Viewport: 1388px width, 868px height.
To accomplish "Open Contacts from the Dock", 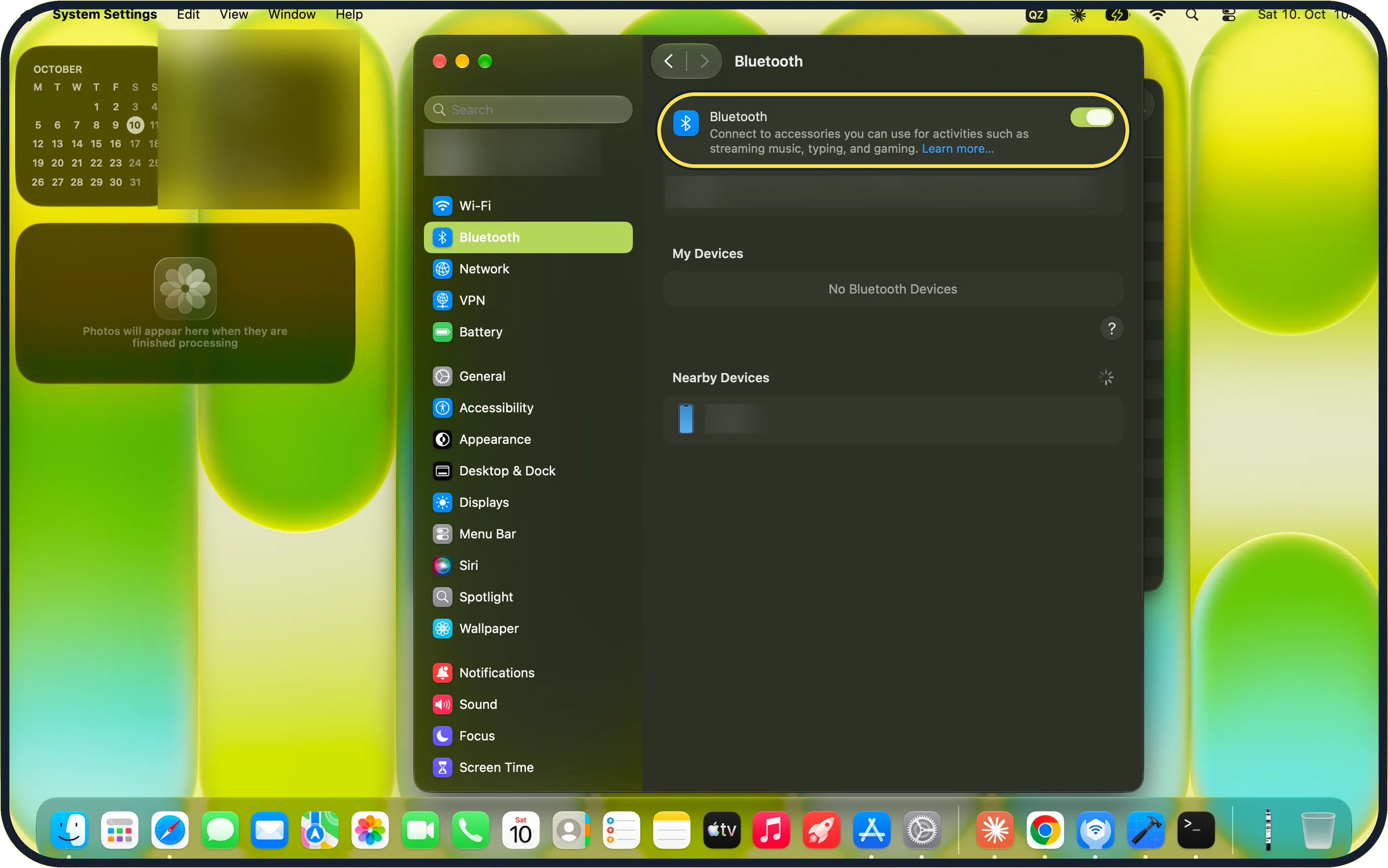I will coord(571,830).
